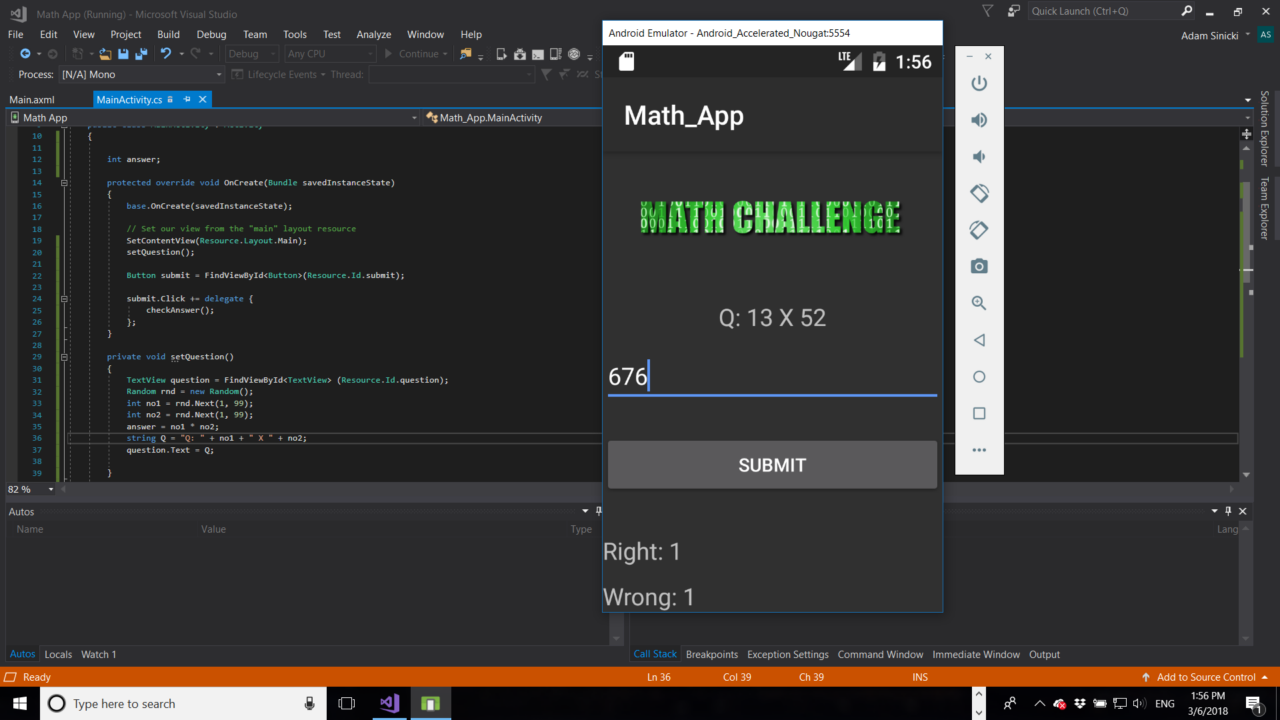
Task: Select the emulator Zoom tool icon
Action: (979, 302)
